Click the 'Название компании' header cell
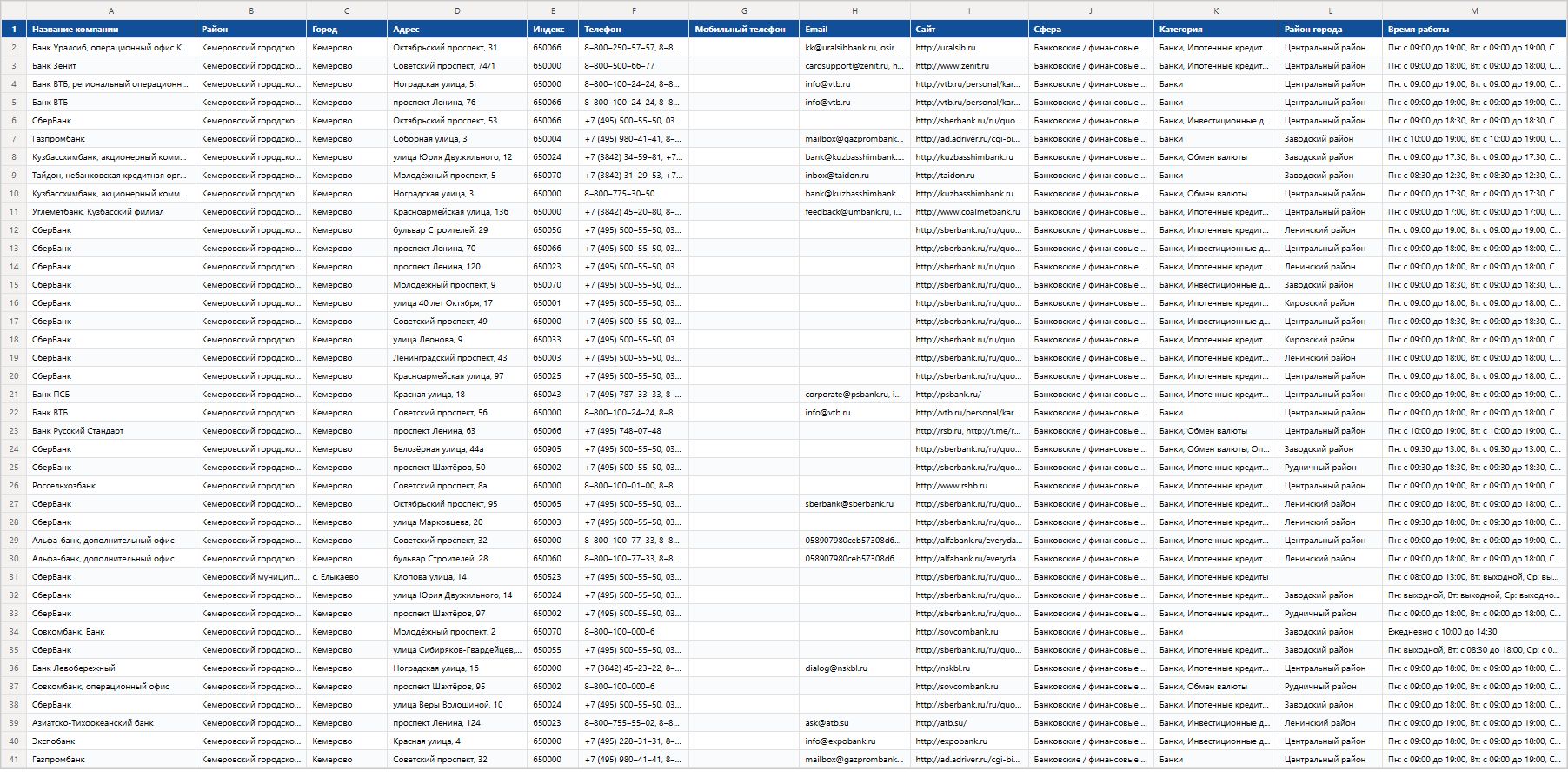The image size is (1568, 784). point(111,30)
